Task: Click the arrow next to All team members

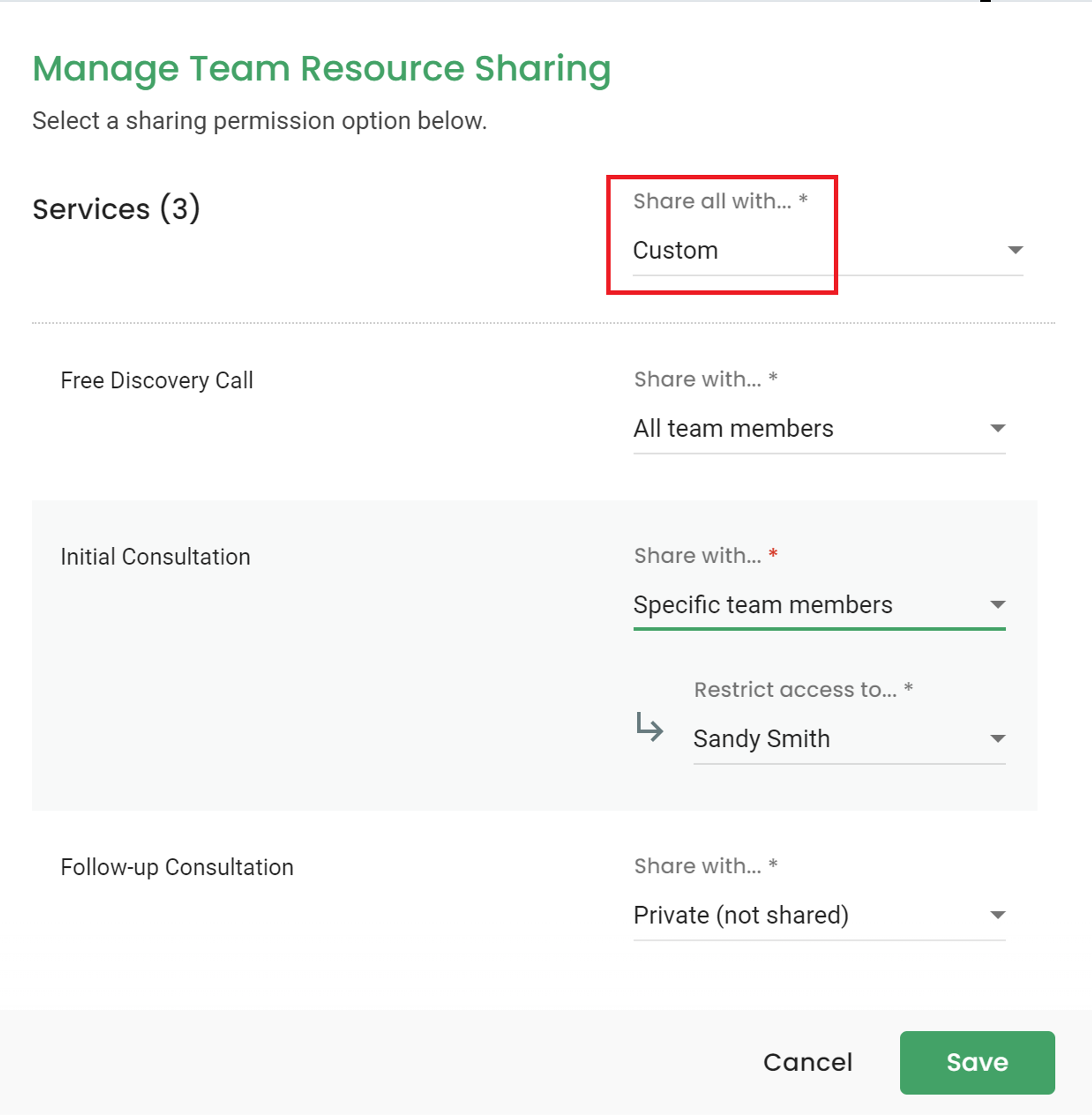Action: (998, 429)
